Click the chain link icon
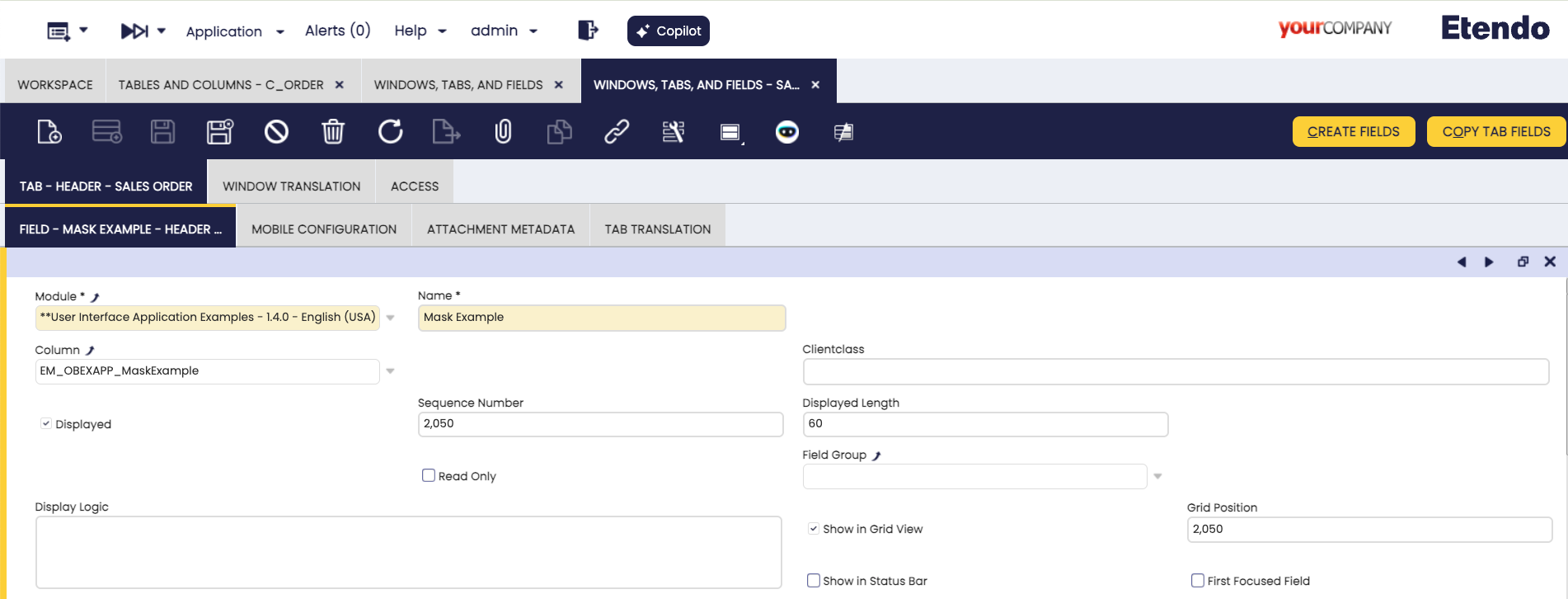The height and width of the screenshot is (599, 1568). [617, 132]
